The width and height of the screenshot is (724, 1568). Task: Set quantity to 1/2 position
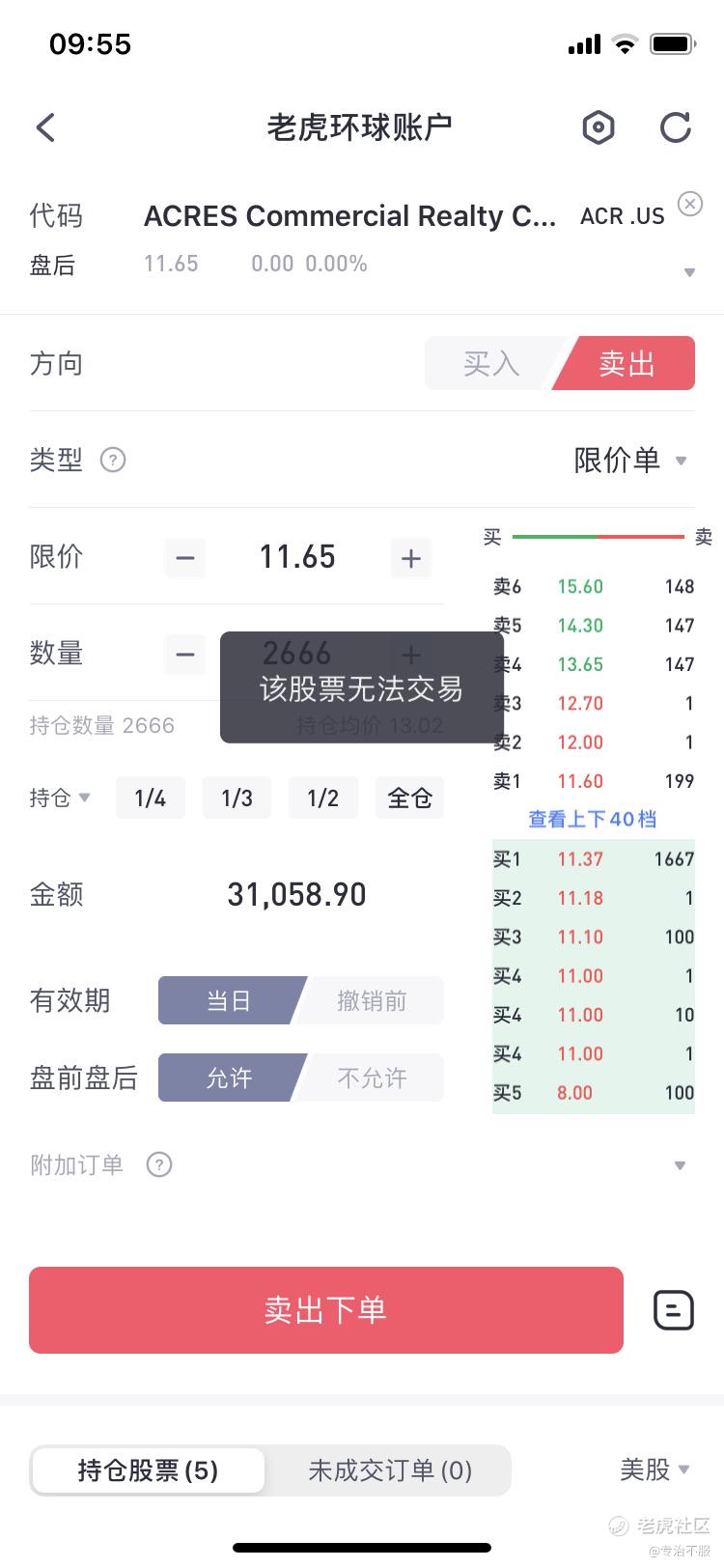[322, 798]
